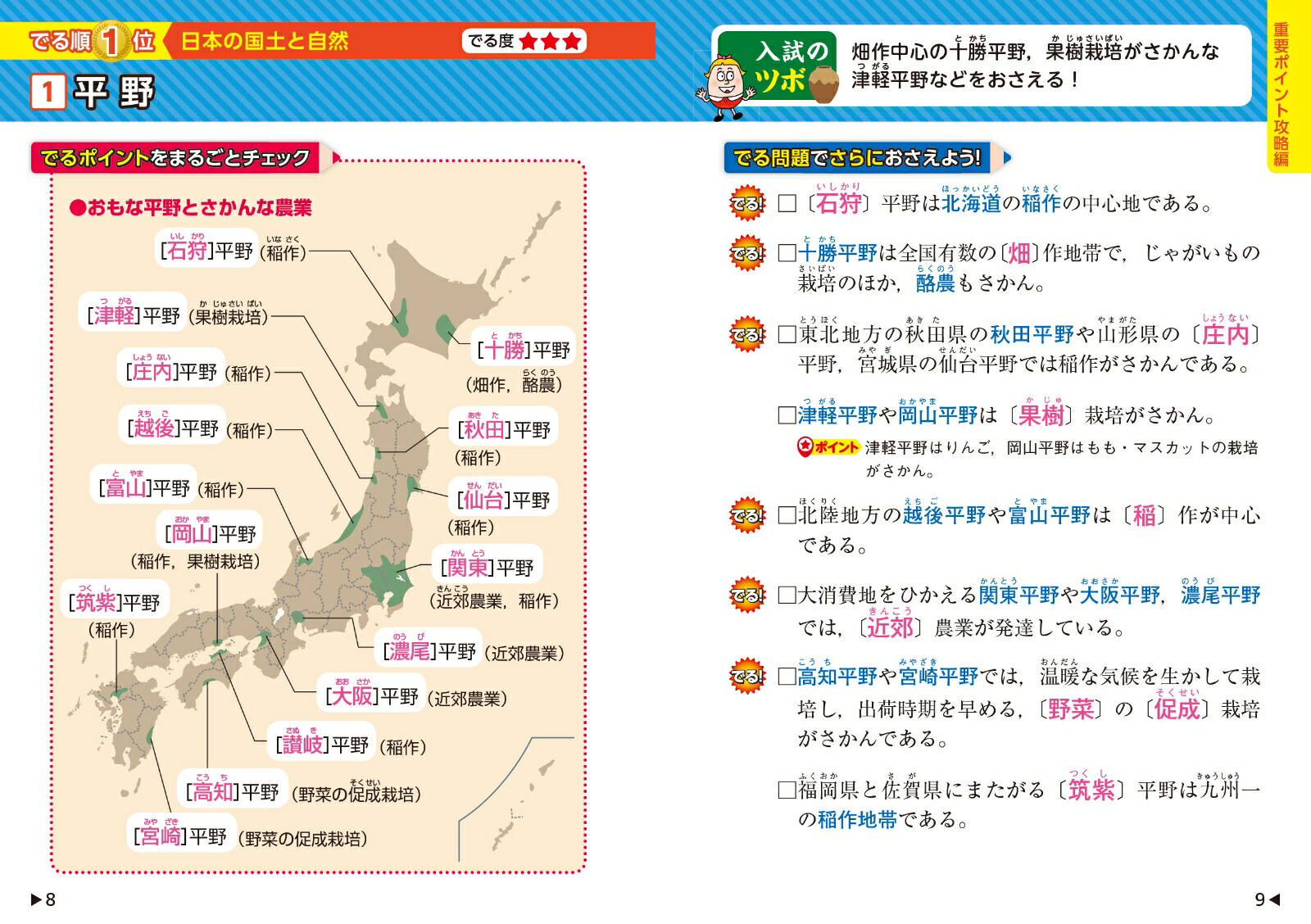1311x924 pixels.
Task: Click the でる! burst beside the 高知平野 question
Action: point(746,677)
